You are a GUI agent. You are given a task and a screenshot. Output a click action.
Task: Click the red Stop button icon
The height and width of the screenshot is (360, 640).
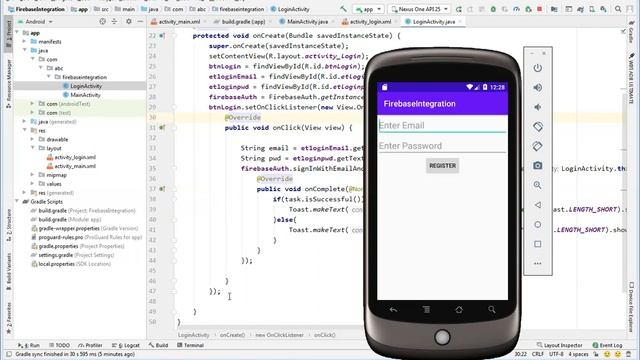pyautogui.click(x=540, y=9)
